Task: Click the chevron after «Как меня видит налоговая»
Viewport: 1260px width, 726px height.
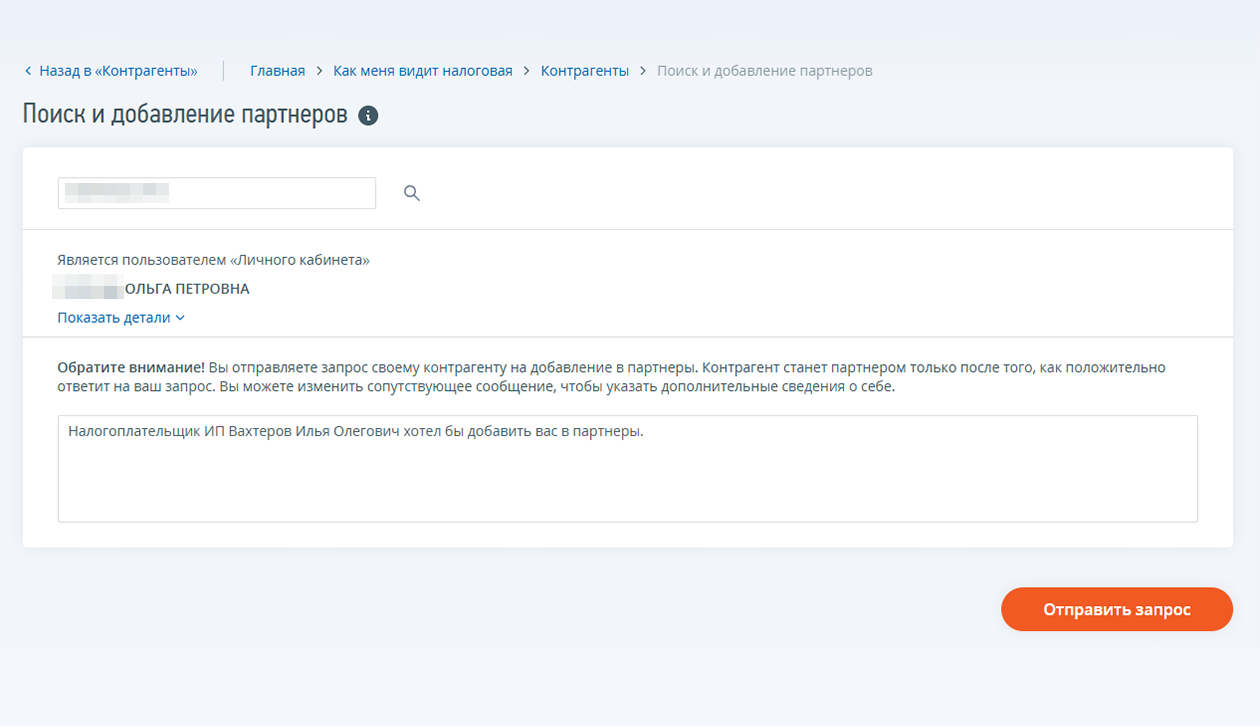Action: 527,71
